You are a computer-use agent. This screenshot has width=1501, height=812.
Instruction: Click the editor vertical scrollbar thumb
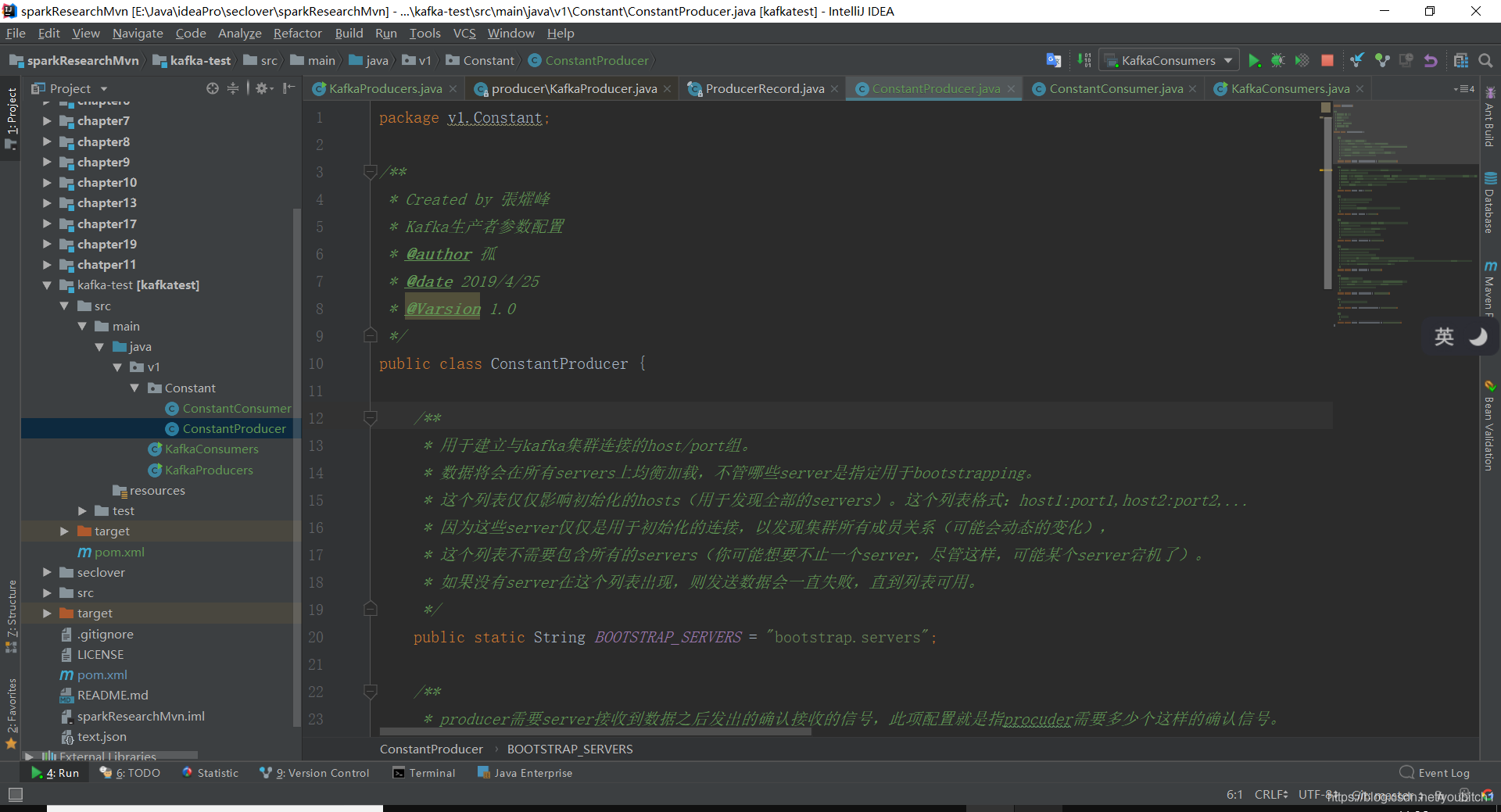click(x=1327, y=203)
